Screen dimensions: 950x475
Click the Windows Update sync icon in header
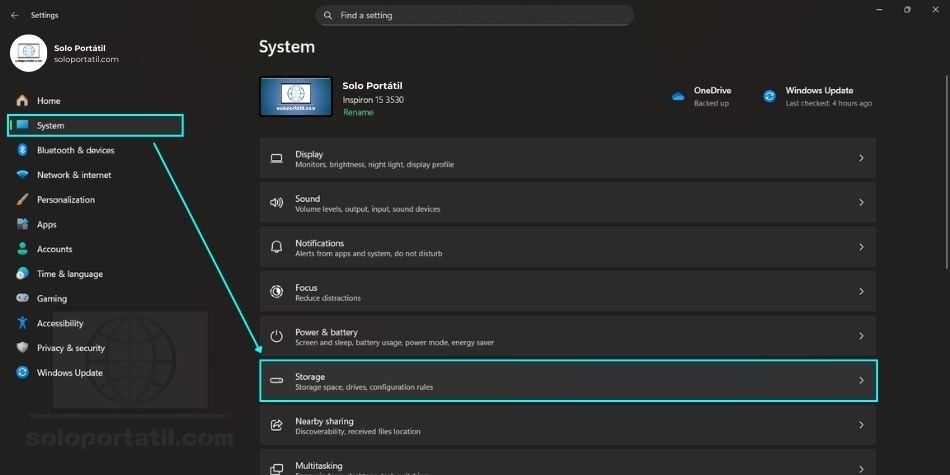769,96
